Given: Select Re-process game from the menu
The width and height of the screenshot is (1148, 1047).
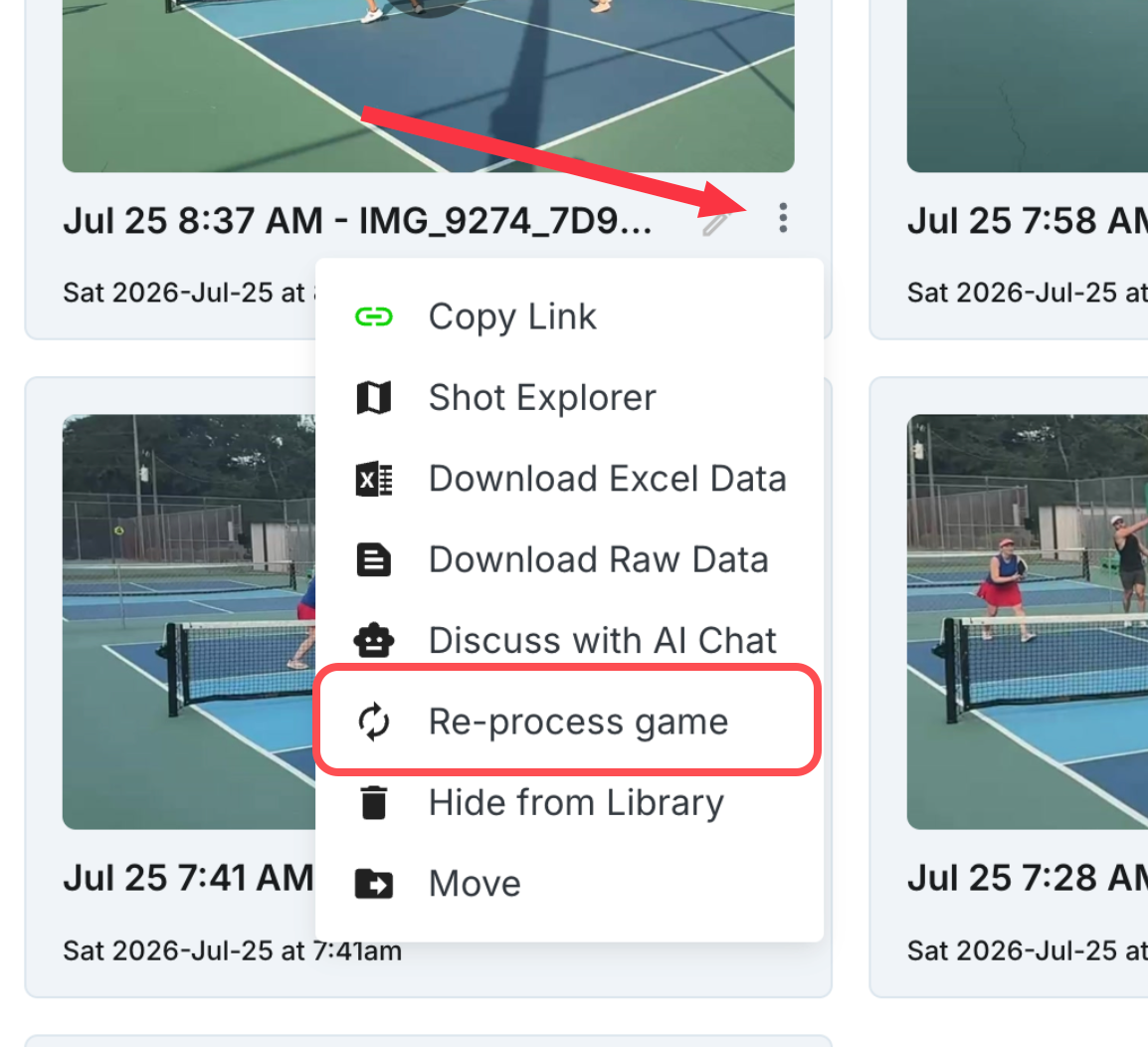Looking at the screenshot, I should (x=569, y=721).
